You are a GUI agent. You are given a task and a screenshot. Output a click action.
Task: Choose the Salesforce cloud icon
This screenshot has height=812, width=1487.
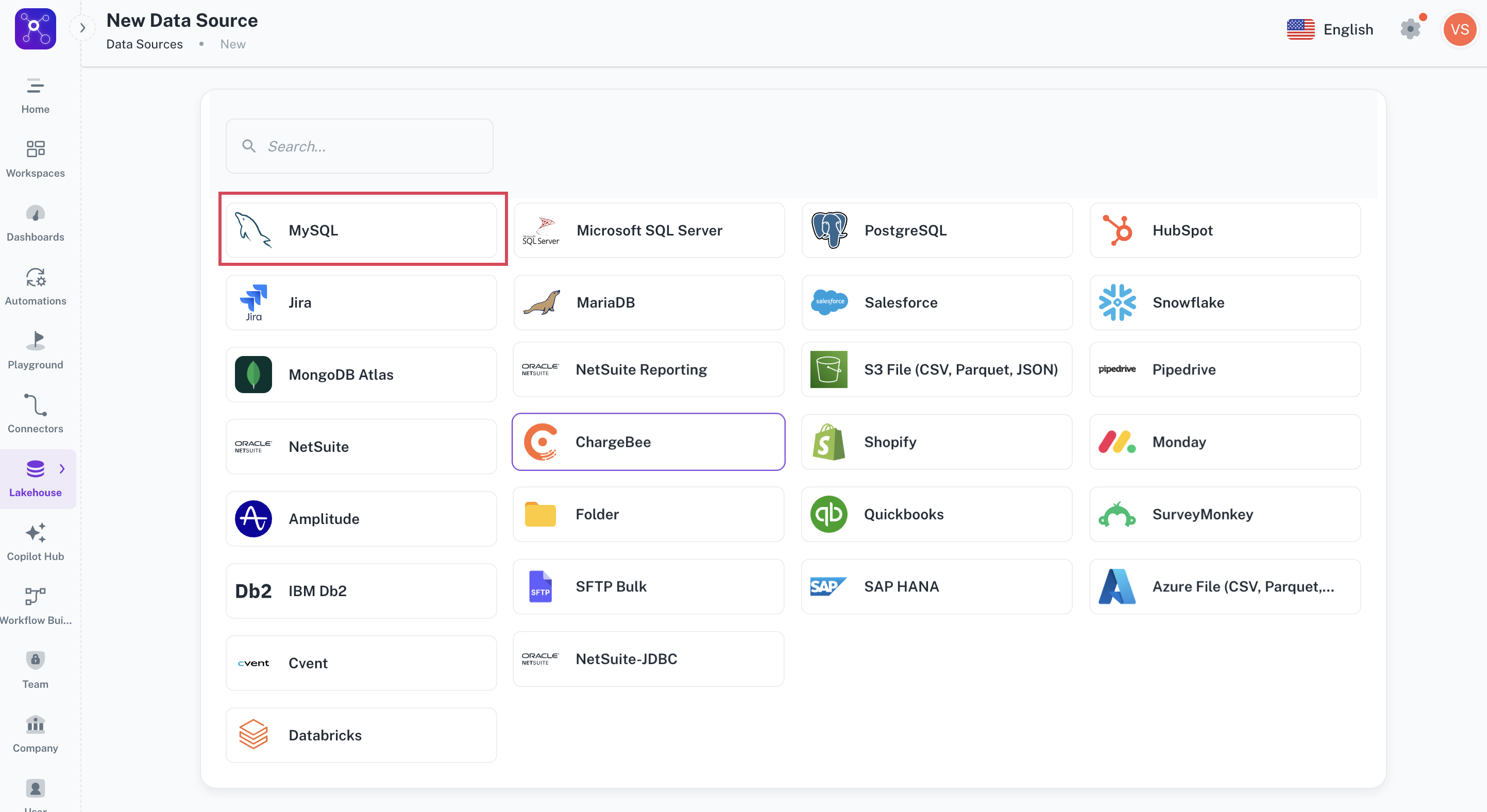click(x=829, y=302)
